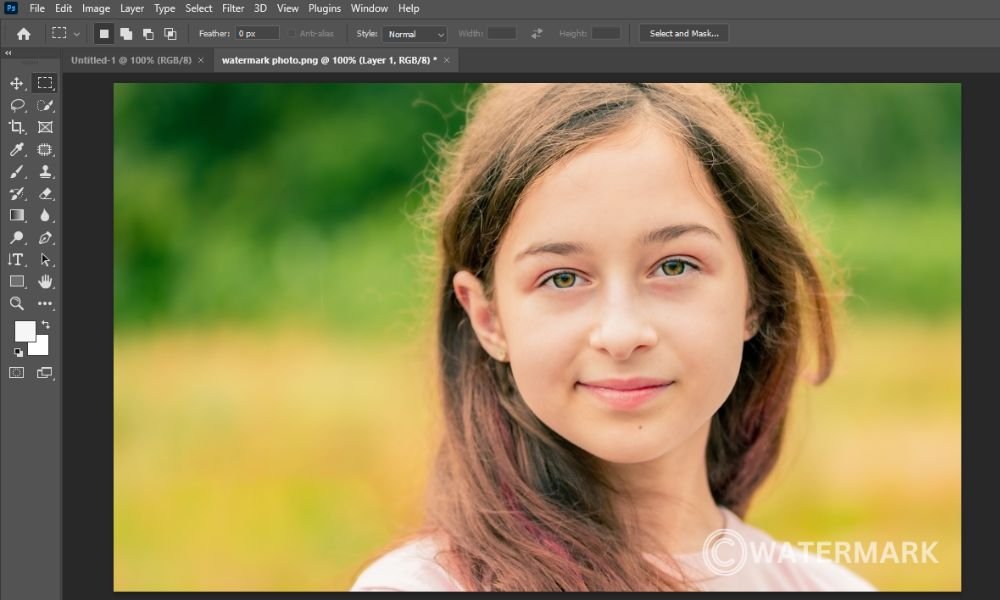Screen dimensions: 1000x600
Task: Open the Filter menu
Action: (233, 8)
